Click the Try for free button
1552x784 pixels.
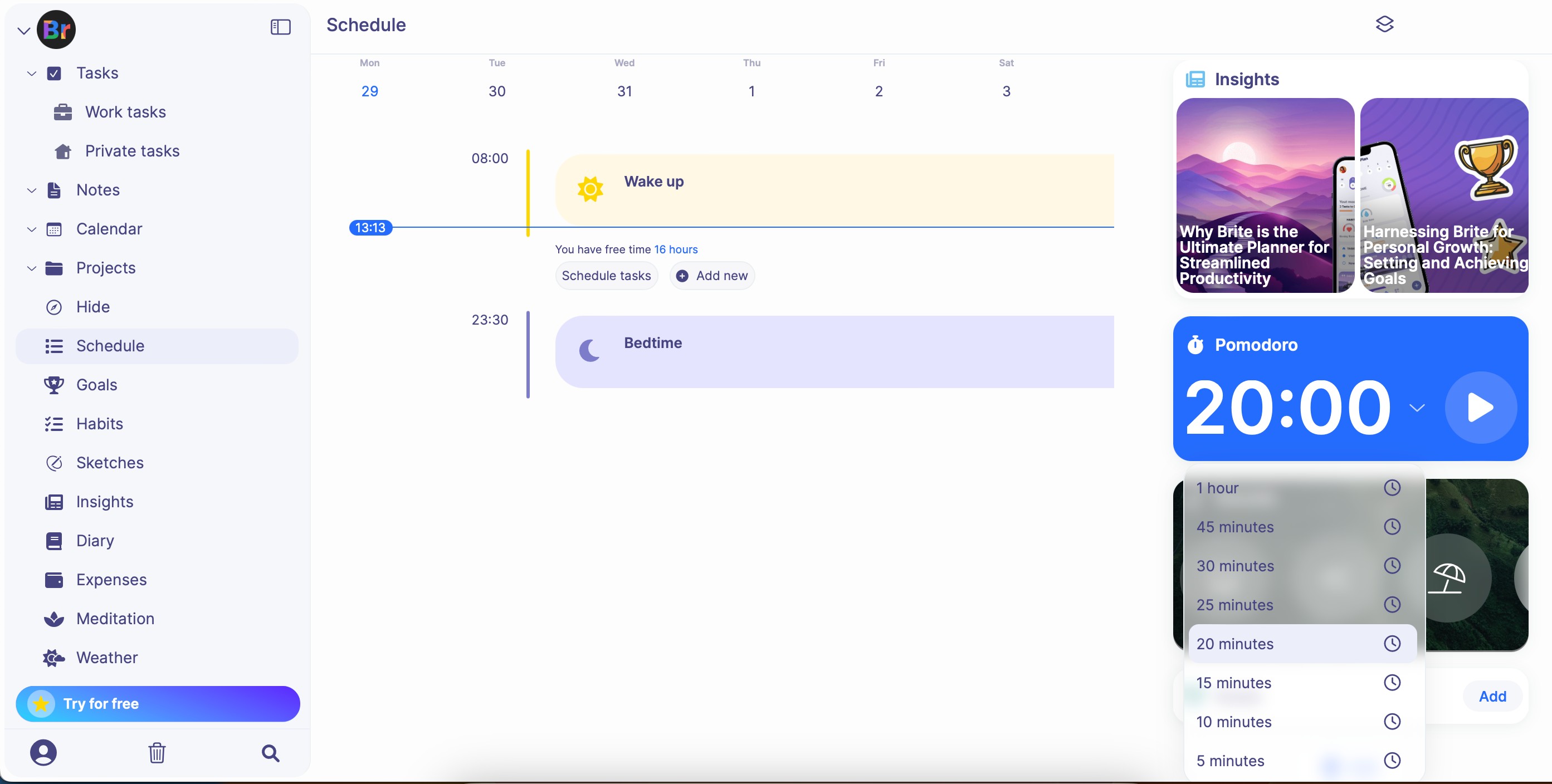pos(158,703)
